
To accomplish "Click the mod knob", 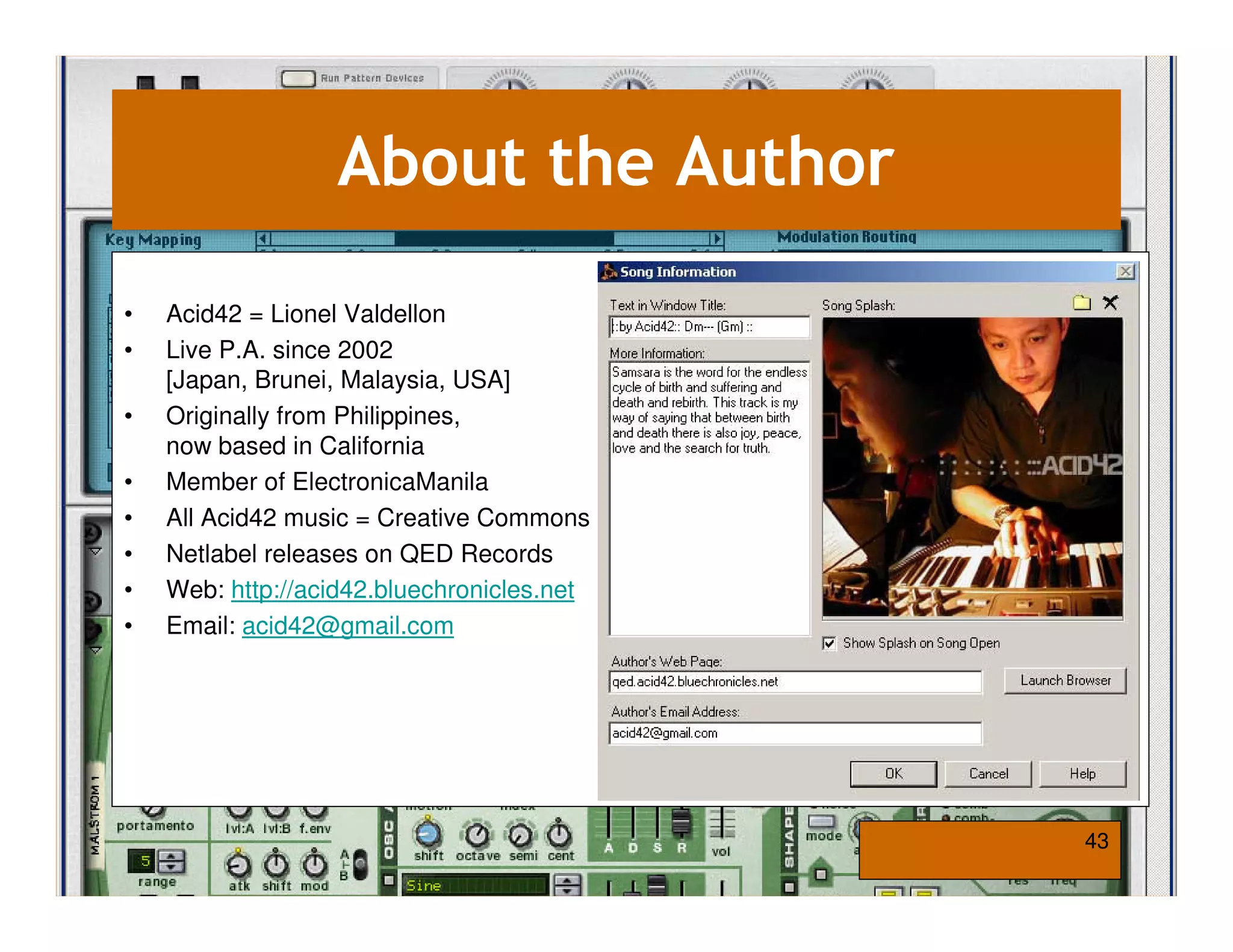I will click(x=314, y=865).
